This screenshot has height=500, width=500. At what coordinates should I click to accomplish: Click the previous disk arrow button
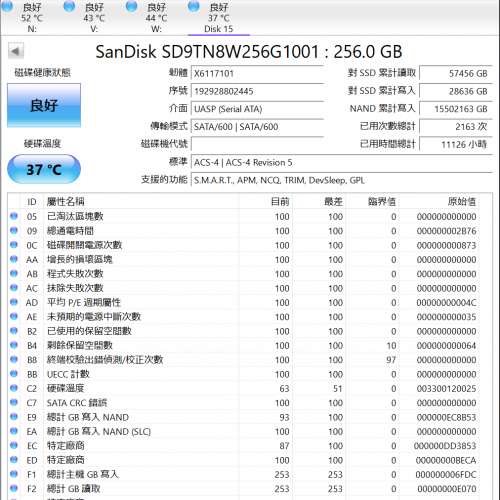click(x=16, y=51)
